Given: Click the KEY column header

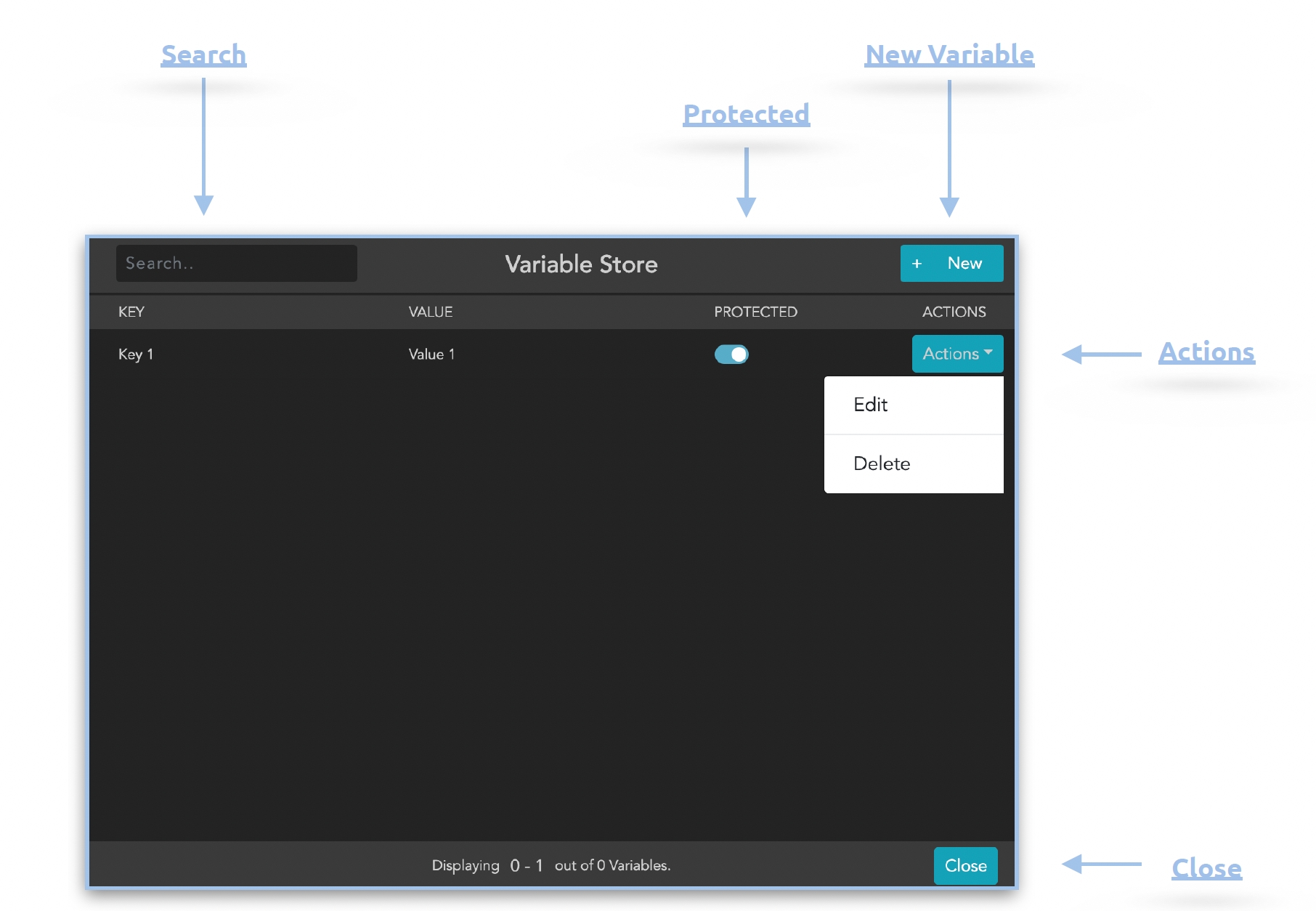Looking at the screenshot, I should (x=131, y=312).
